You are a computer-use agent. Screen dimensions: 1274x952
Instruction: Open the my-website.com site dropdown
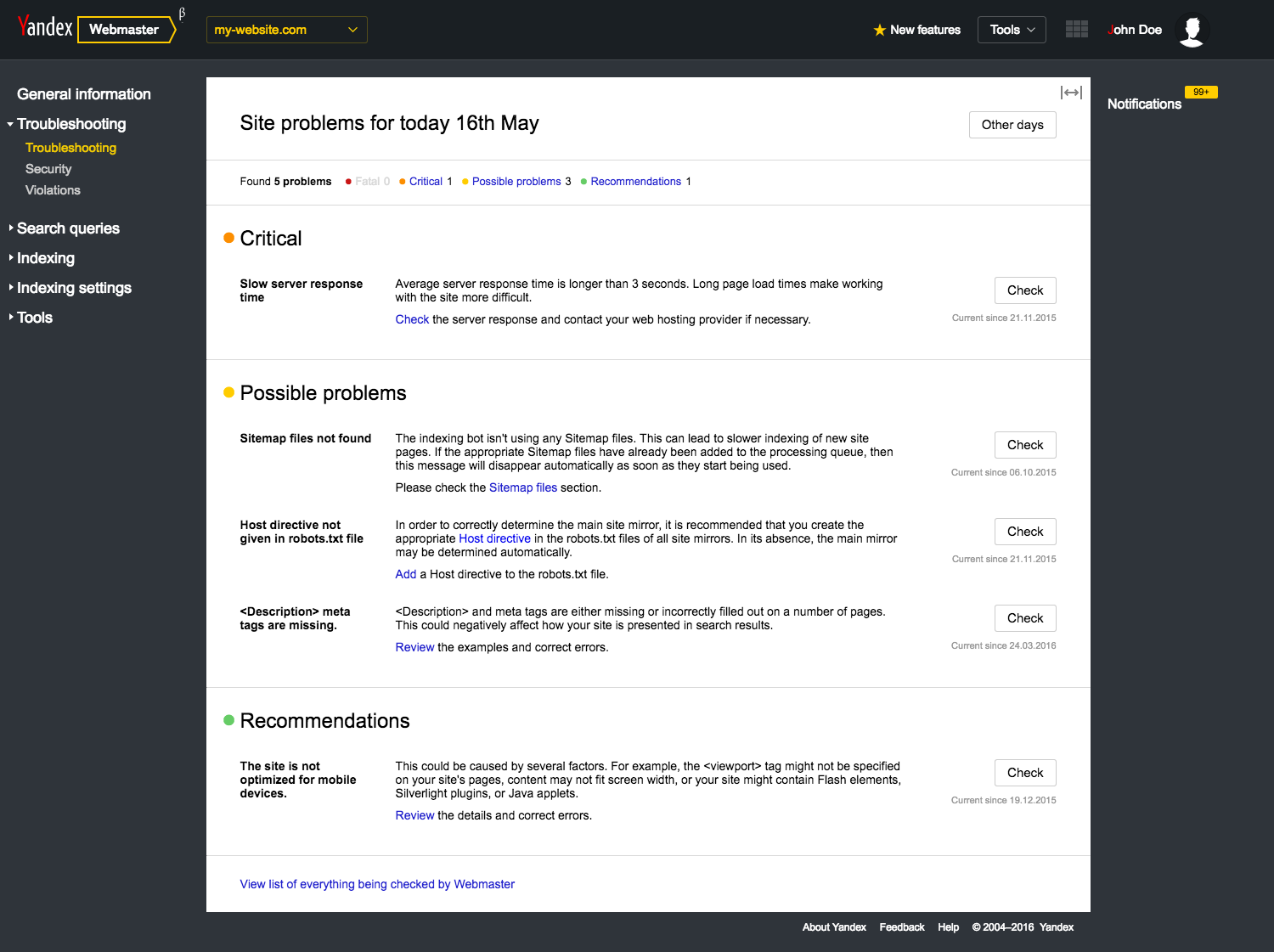(x=287, y=30)
